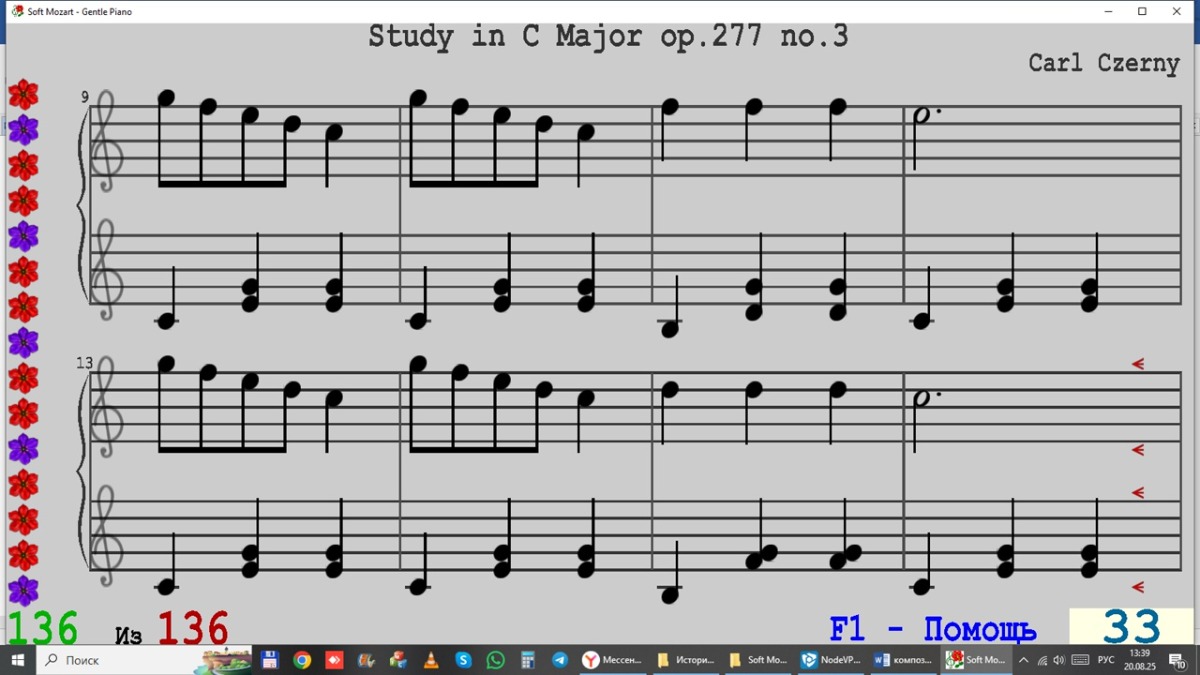The height and width of the screenshot is (675, 1200).
Task: Click the green 136 score counter
Action: coord(42,629)
